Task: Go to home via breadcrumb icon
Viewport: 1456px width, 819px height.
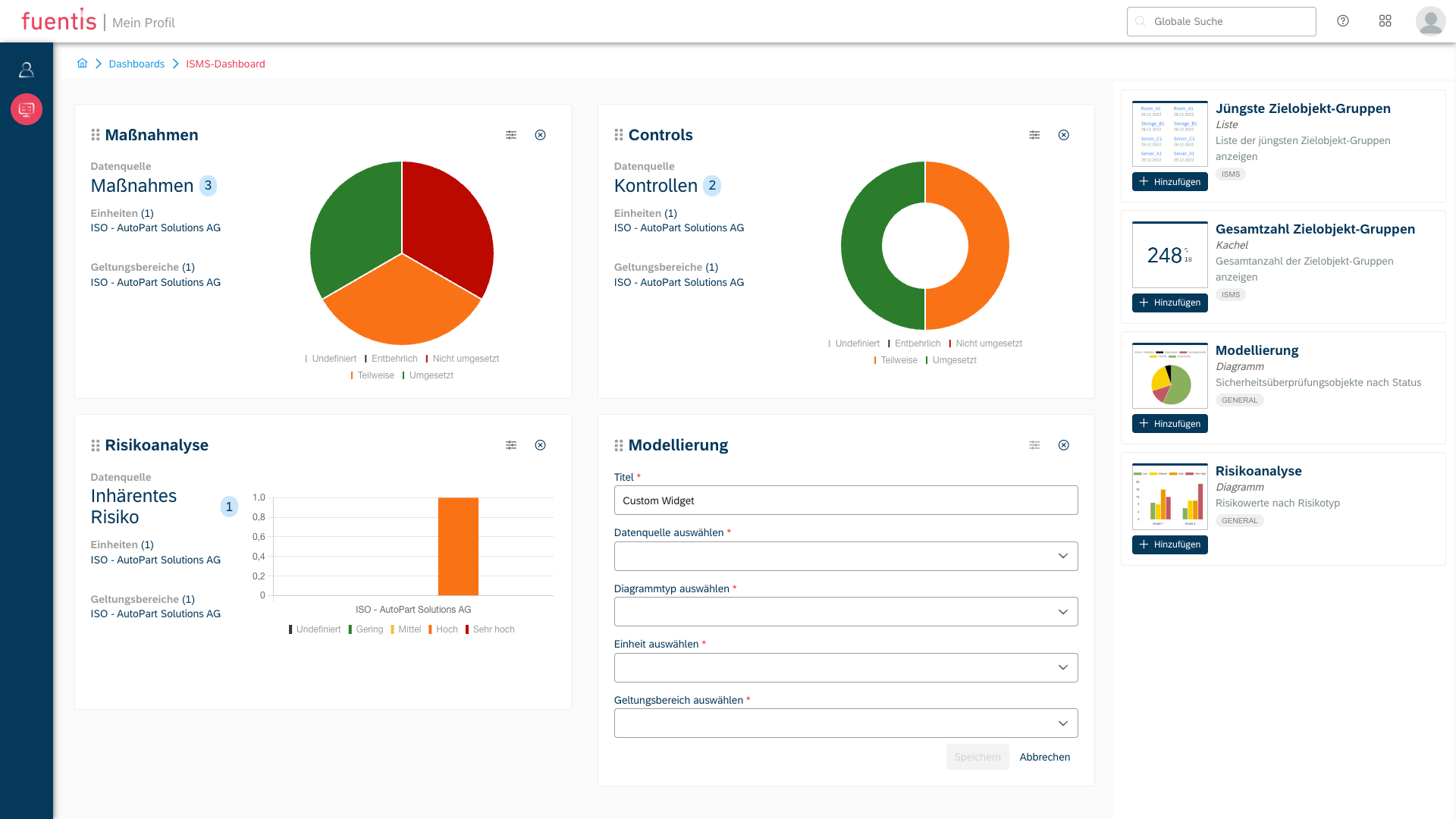Action: point(82,64)
